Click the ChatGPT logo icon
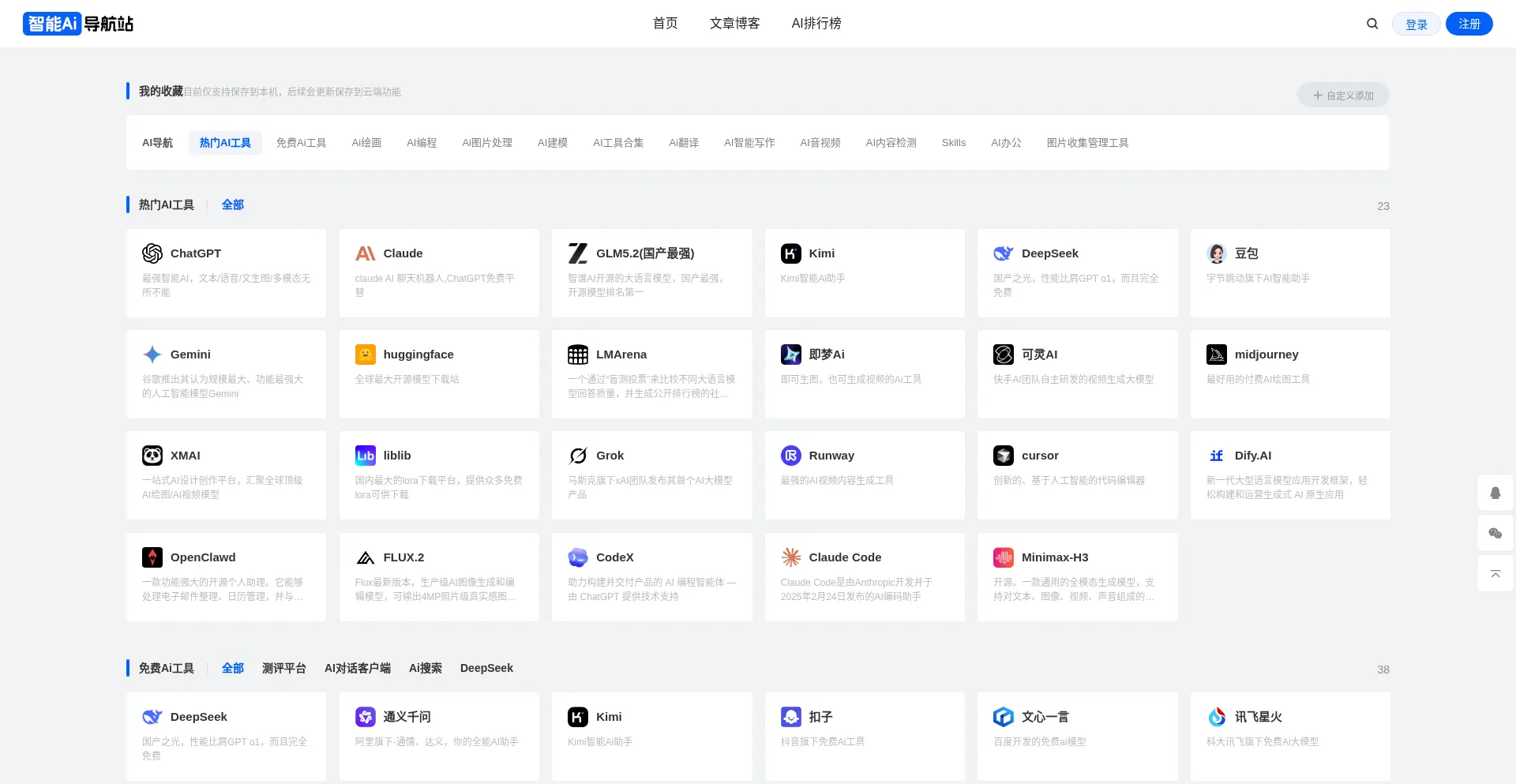1516x784 pixels. click(152, 253)
